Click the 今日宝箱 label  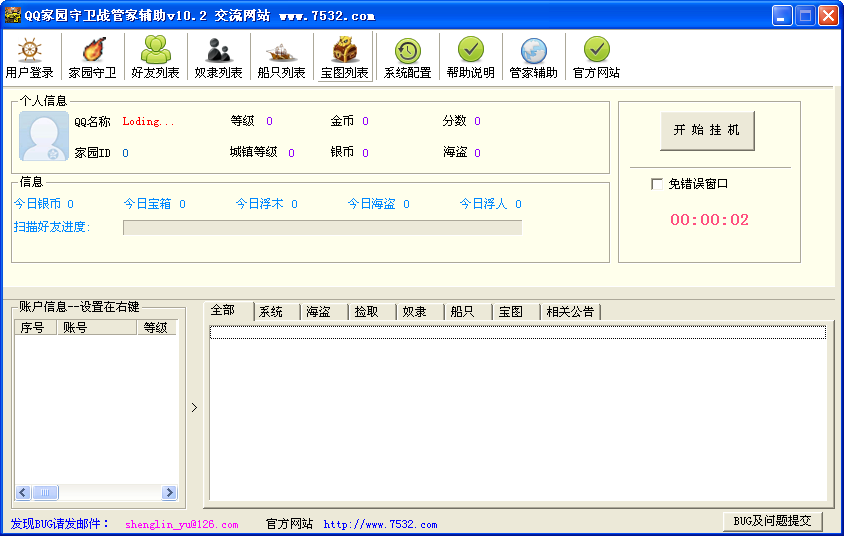tap(147, 204)
